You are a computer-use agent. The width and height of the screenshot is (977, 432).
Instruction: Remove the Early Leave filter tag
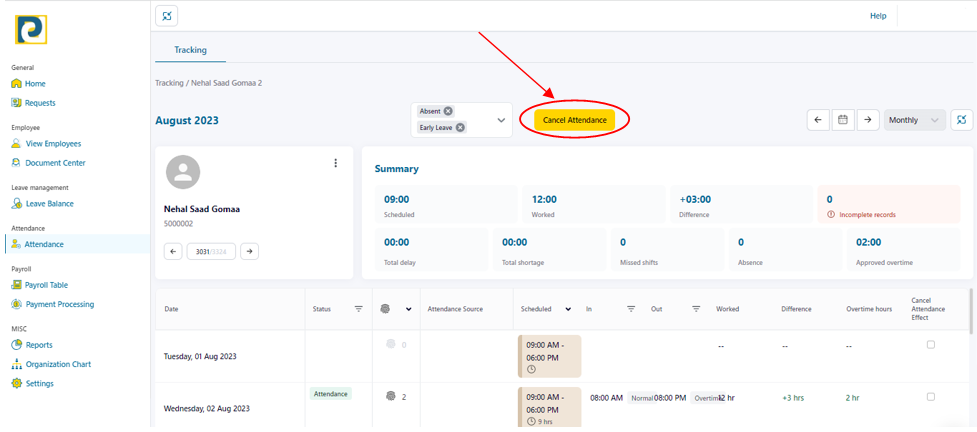pyautogui.click(x=460, y=128)
